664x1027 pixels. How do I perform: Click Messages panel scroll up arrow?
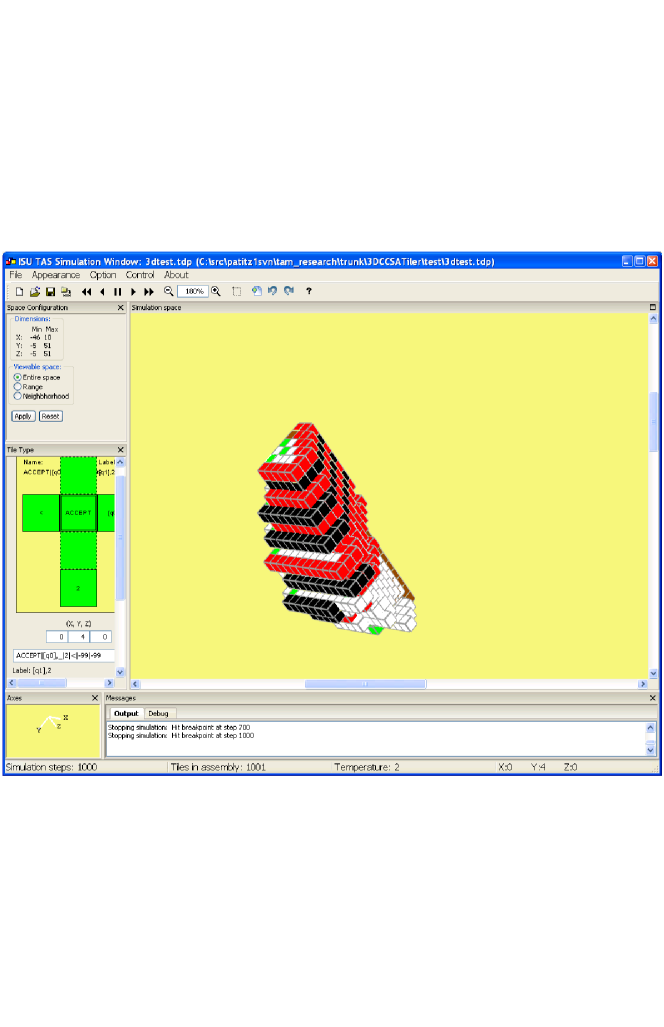pos(650,728)
